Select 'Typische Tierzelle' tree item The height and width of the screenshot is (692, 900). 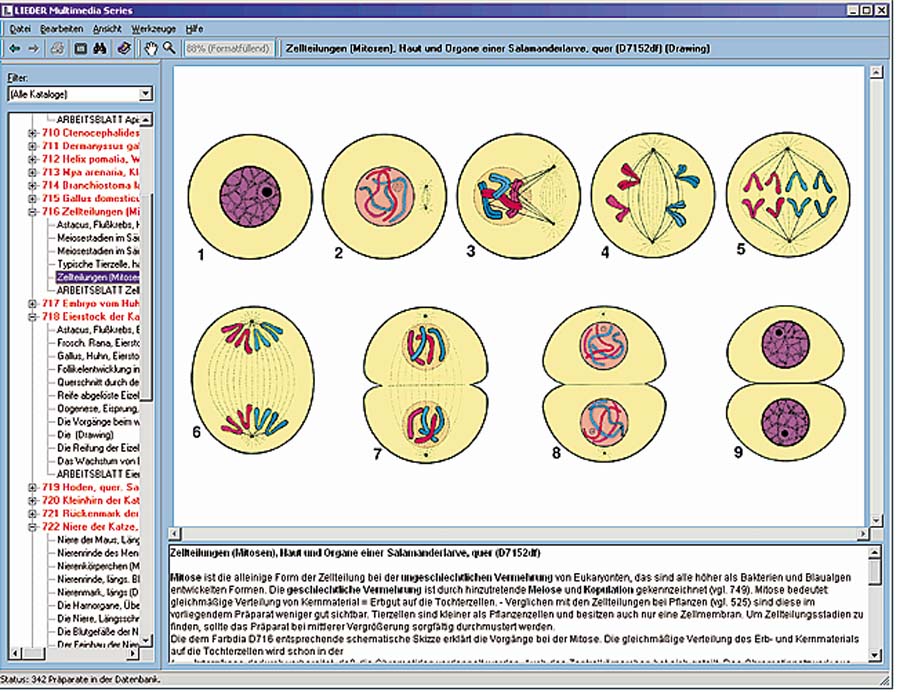(98, 264)
